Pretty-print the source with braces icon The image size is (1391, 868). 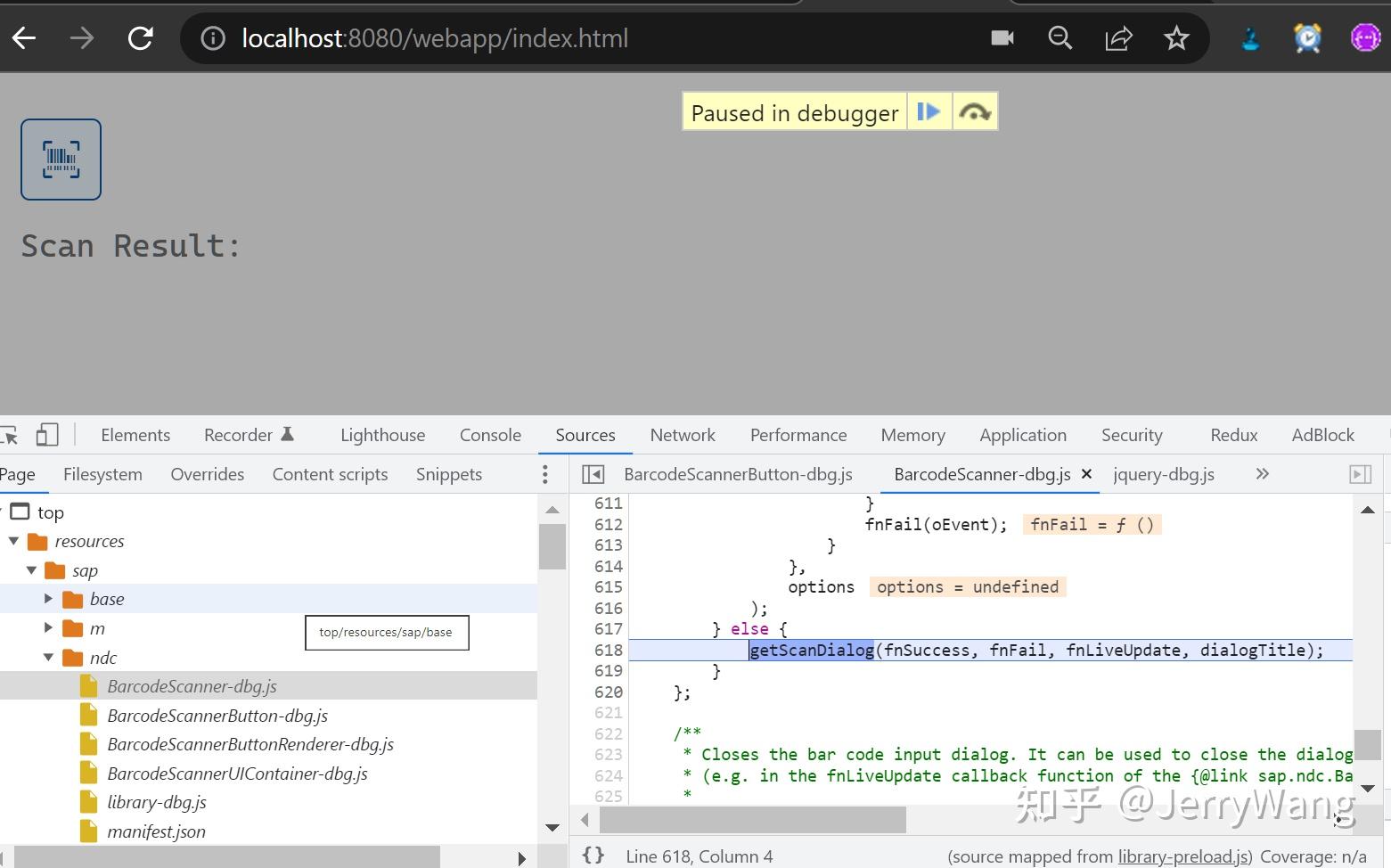coord(593,856)
